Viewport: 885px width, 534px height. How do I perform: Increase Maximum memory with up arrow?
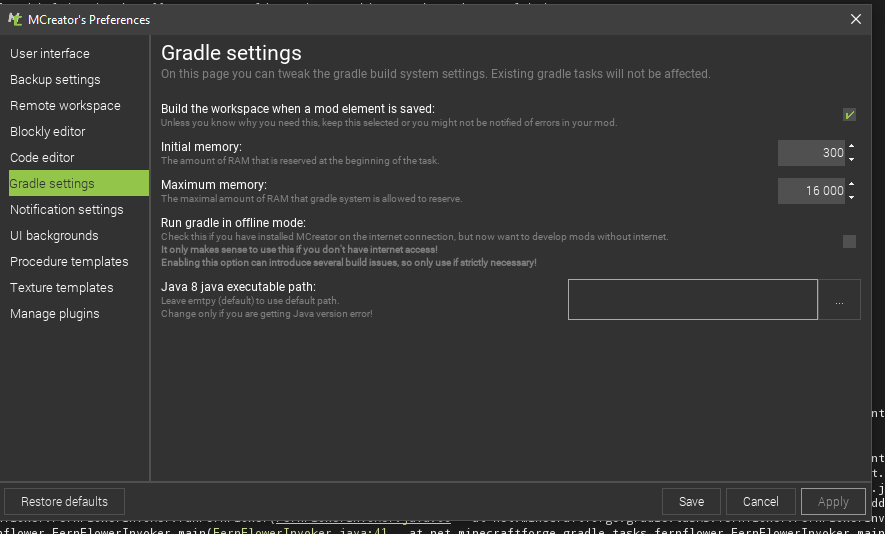tap(851, 184)
